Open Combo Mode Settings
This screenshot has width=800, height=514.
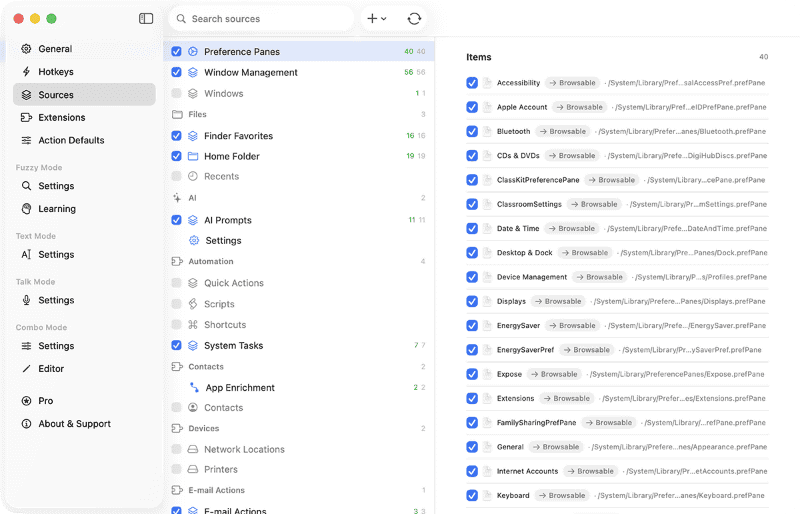click(84, 346)
